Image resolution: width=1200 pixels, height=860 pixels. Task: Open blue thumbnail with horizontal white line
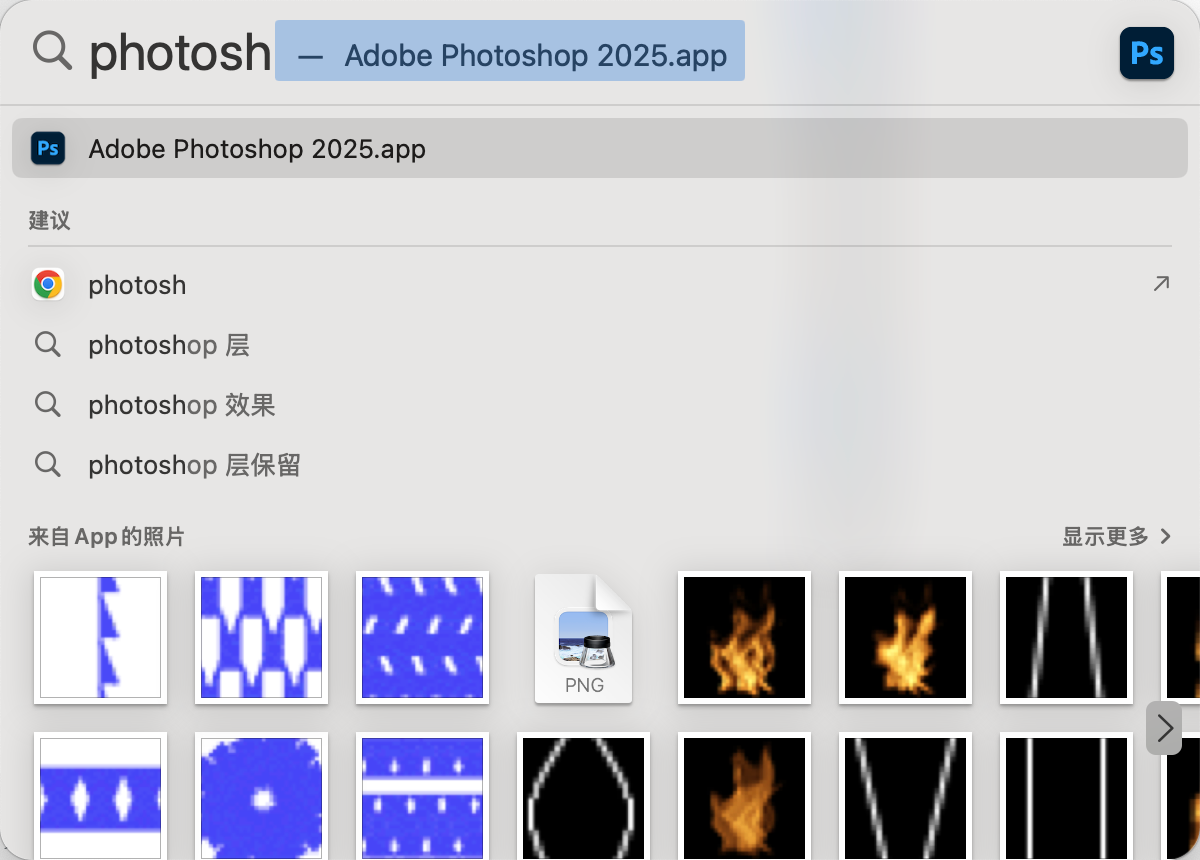click(422, 797)
